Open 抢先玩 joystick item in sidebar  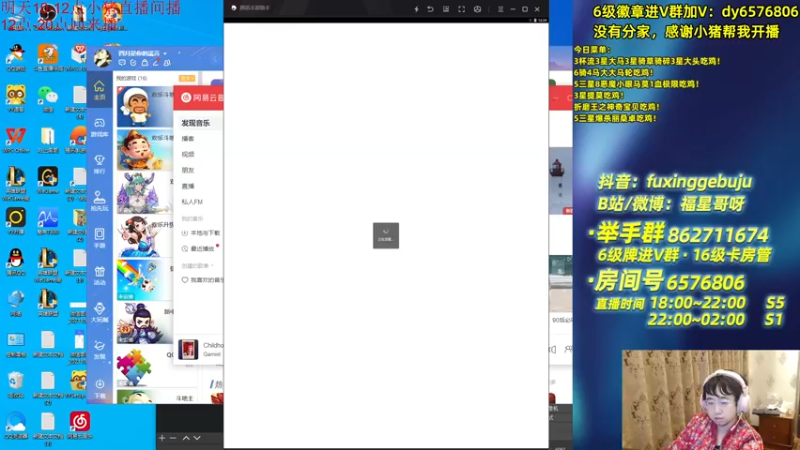click(99, 201)
